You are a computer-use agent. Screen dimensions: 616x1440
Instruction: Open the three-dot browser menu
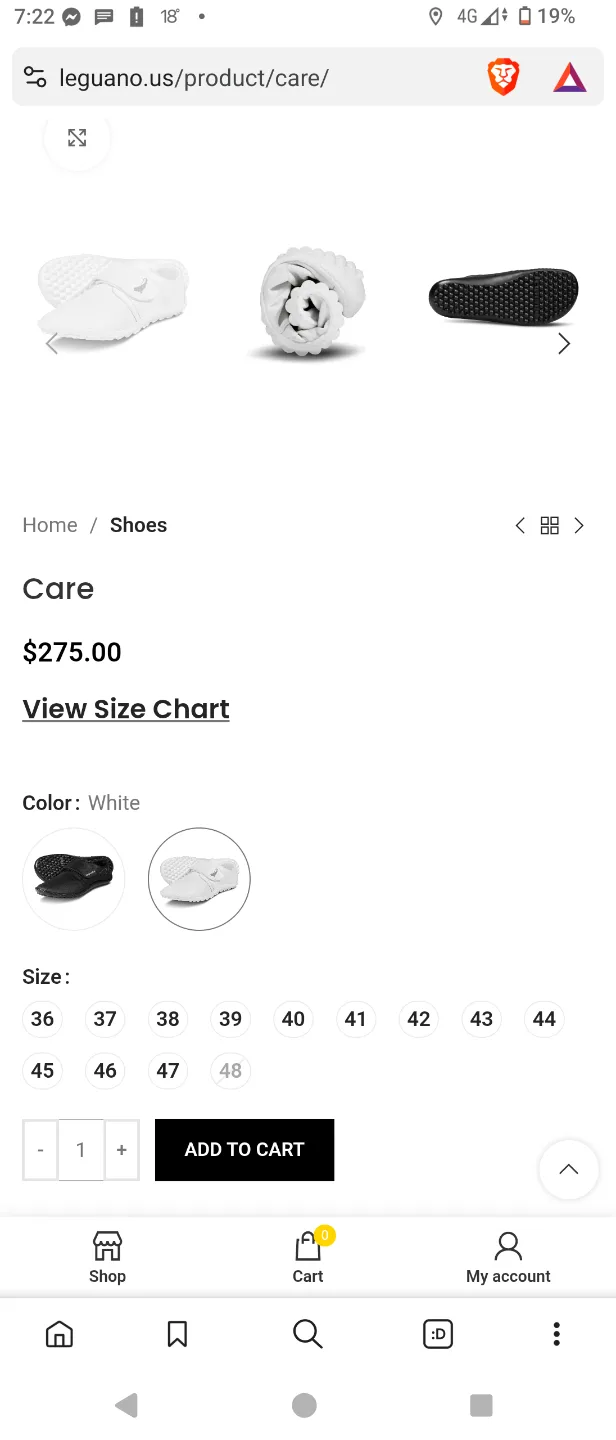[x=556, y=1333]
